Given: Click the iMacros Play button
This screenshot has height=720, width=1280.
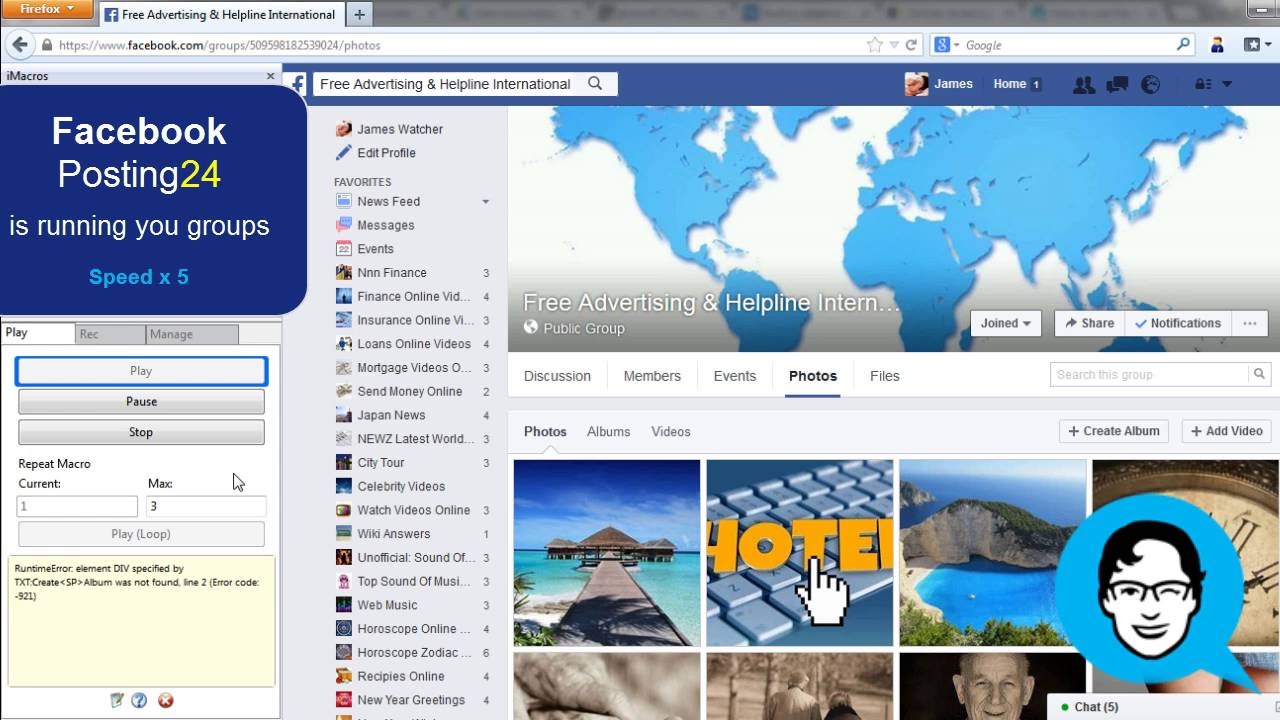Looking at the screenshot, I should (141, 371).
